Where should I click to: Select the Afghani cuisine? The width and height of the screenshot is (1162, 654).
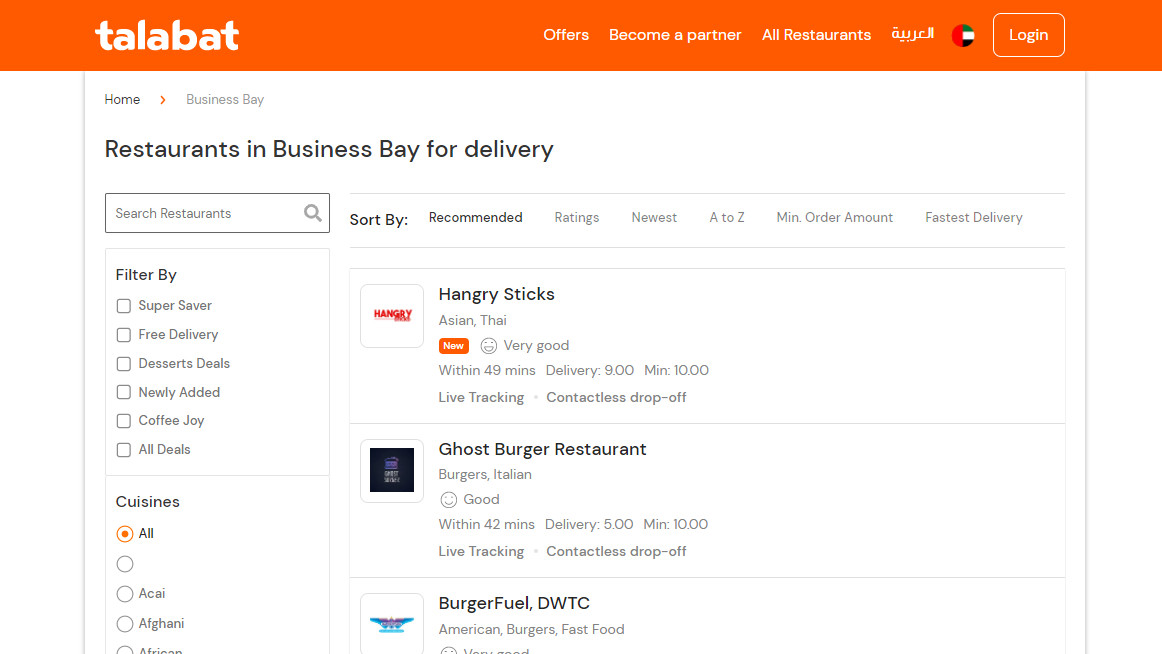124,623
